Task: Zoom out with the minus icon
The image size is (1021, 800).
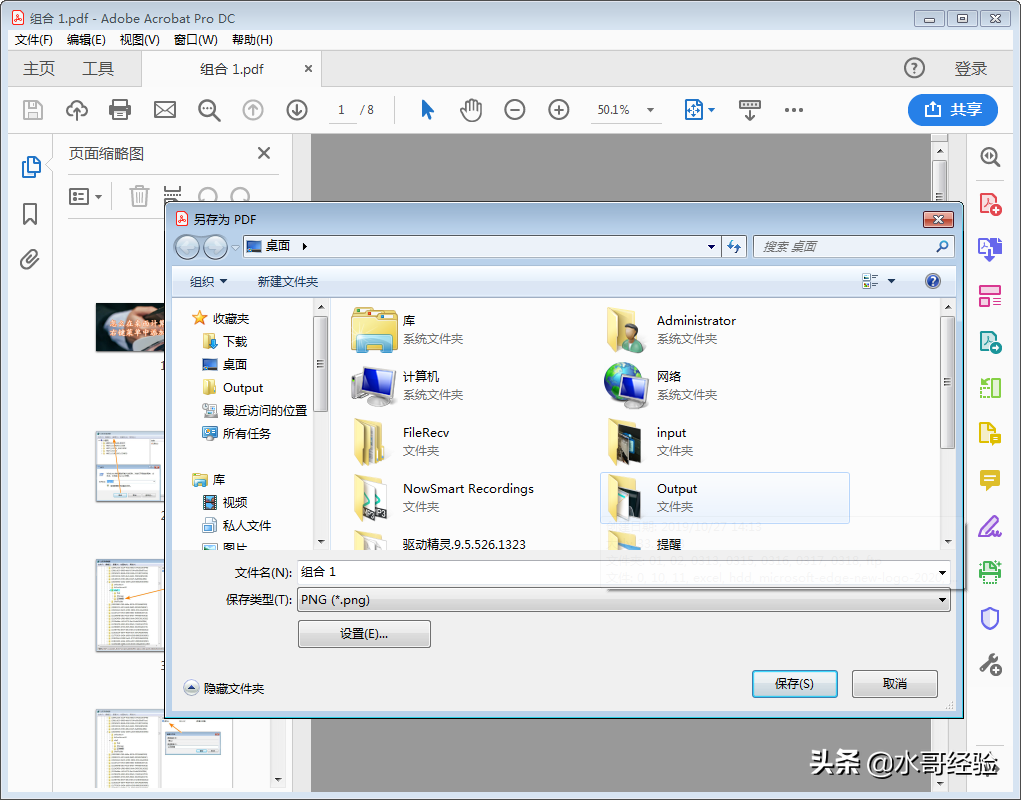Action: point(514,110)
